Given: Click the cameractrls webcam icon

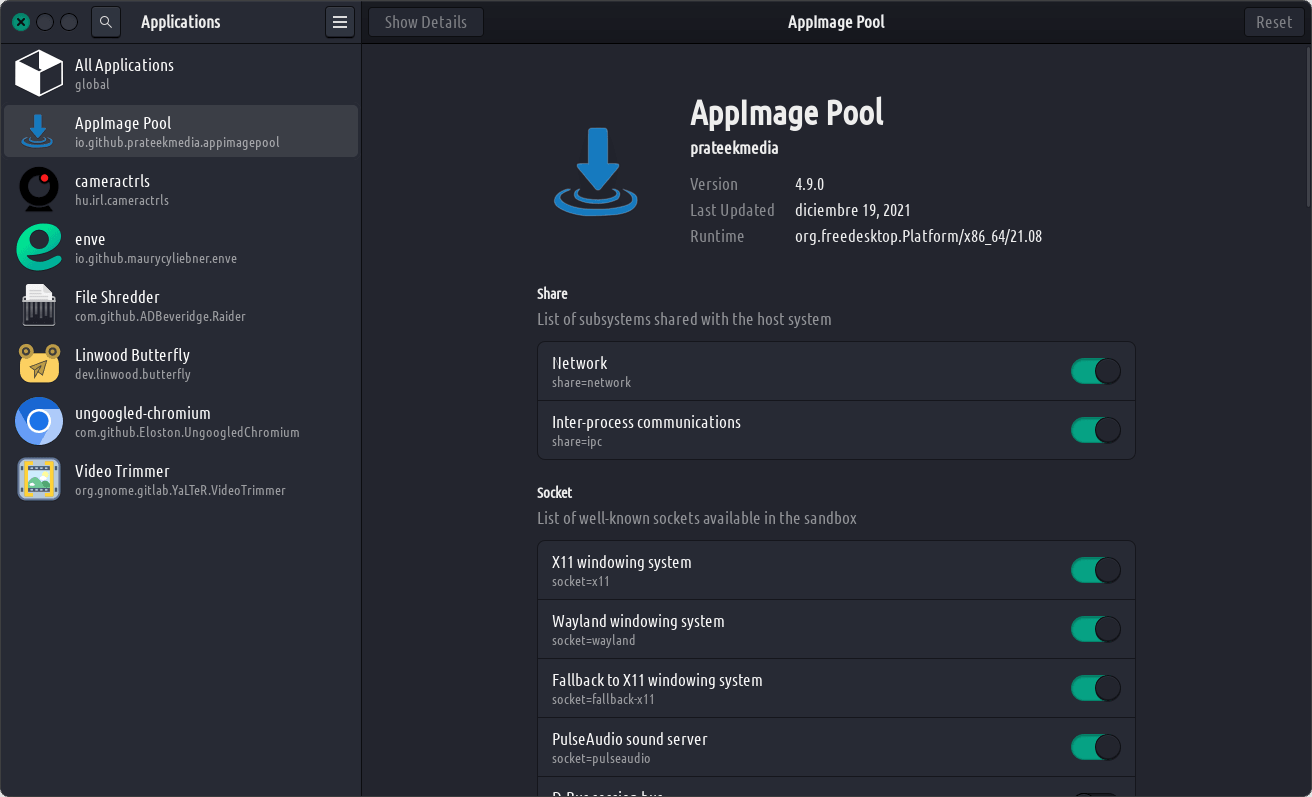Looking at the screenshot, I should point(39,190).
